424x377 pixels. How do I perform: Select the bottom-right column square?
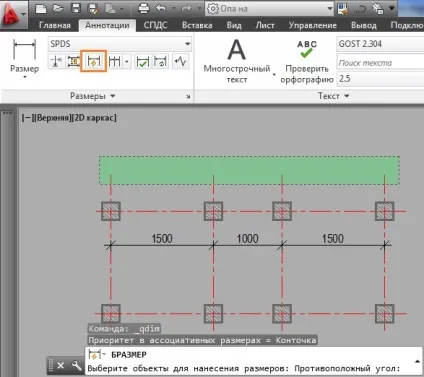pyautogui.click(x=384, y=314)
